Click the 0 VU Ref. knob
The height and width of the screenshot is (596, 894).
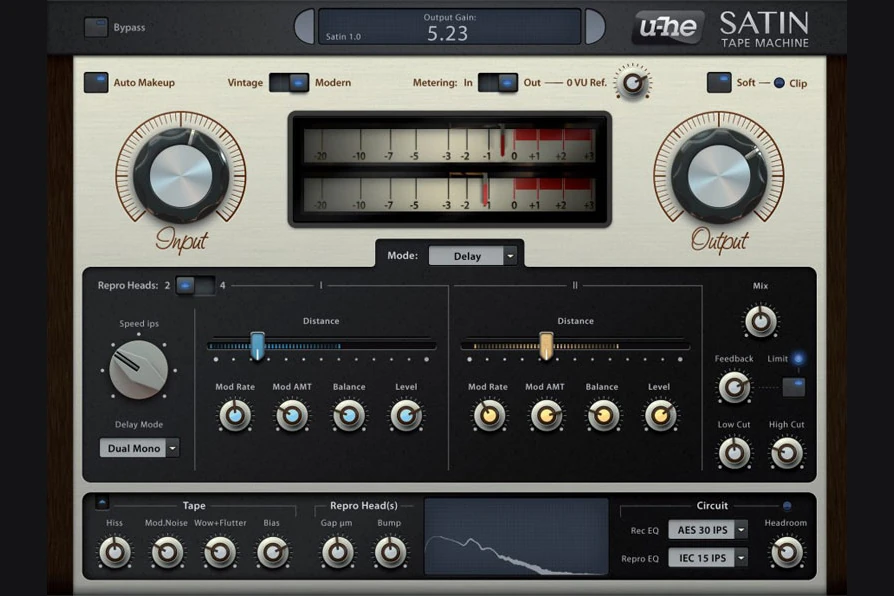tap(632, 83)
